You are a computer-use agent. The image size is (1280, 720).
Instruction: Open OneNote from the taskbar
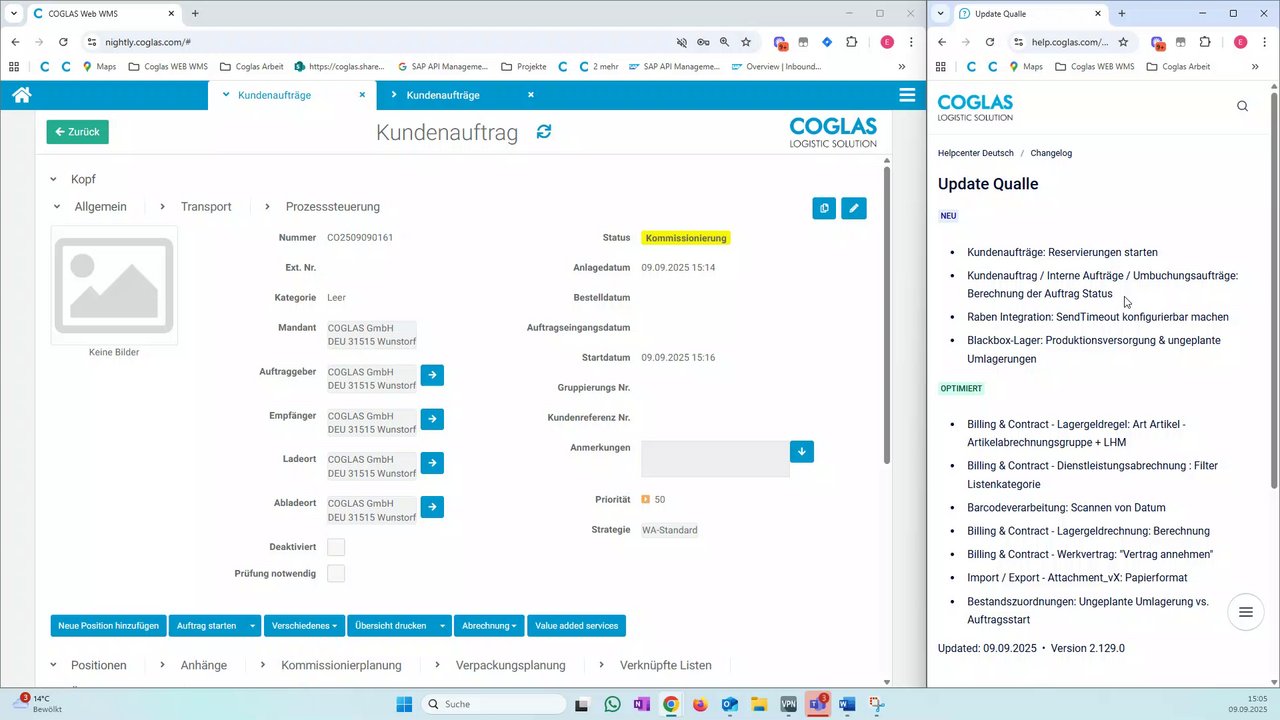[641, 704]
